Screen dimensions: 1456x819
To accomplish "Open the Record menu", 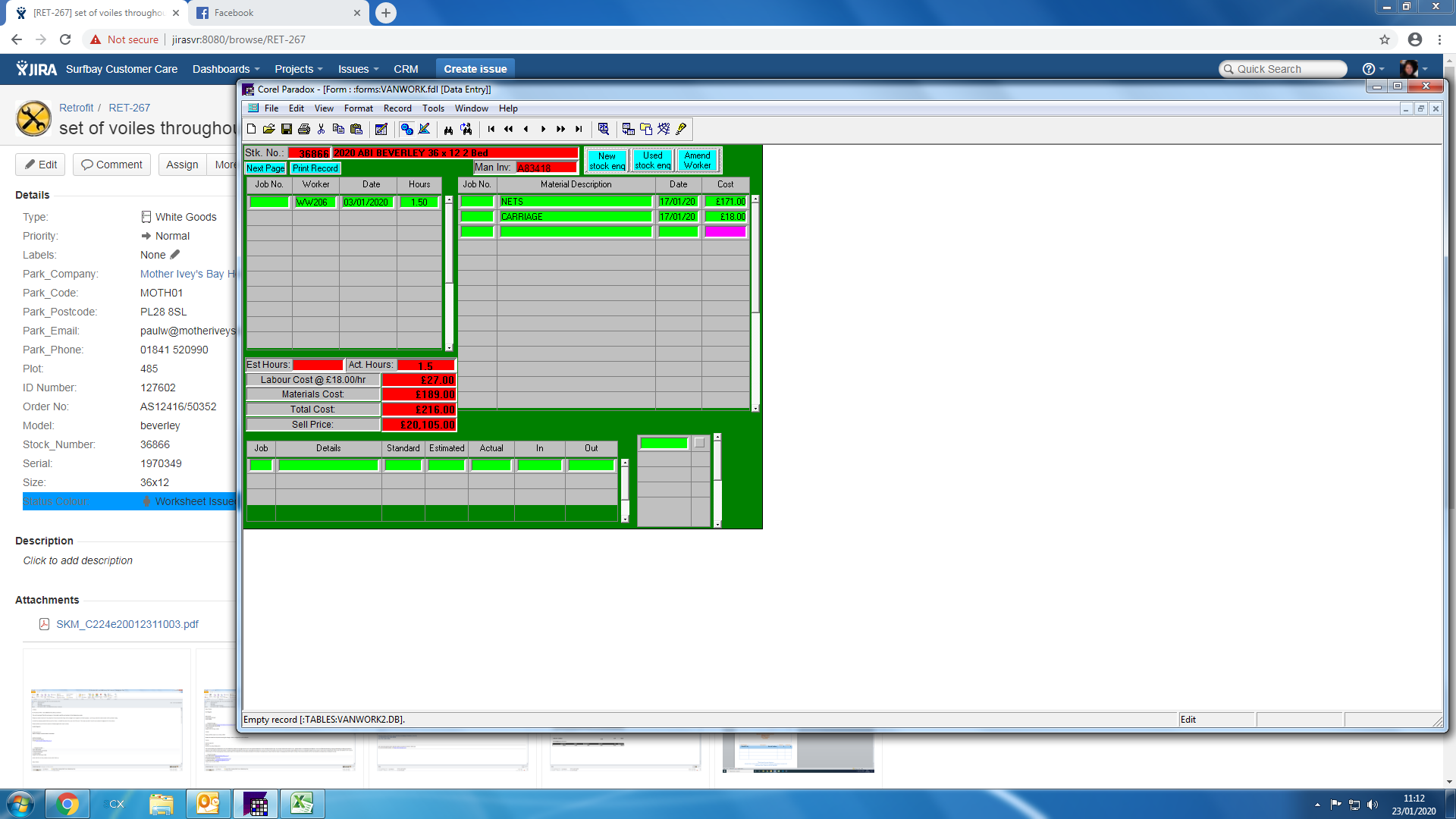I will 397,108.
